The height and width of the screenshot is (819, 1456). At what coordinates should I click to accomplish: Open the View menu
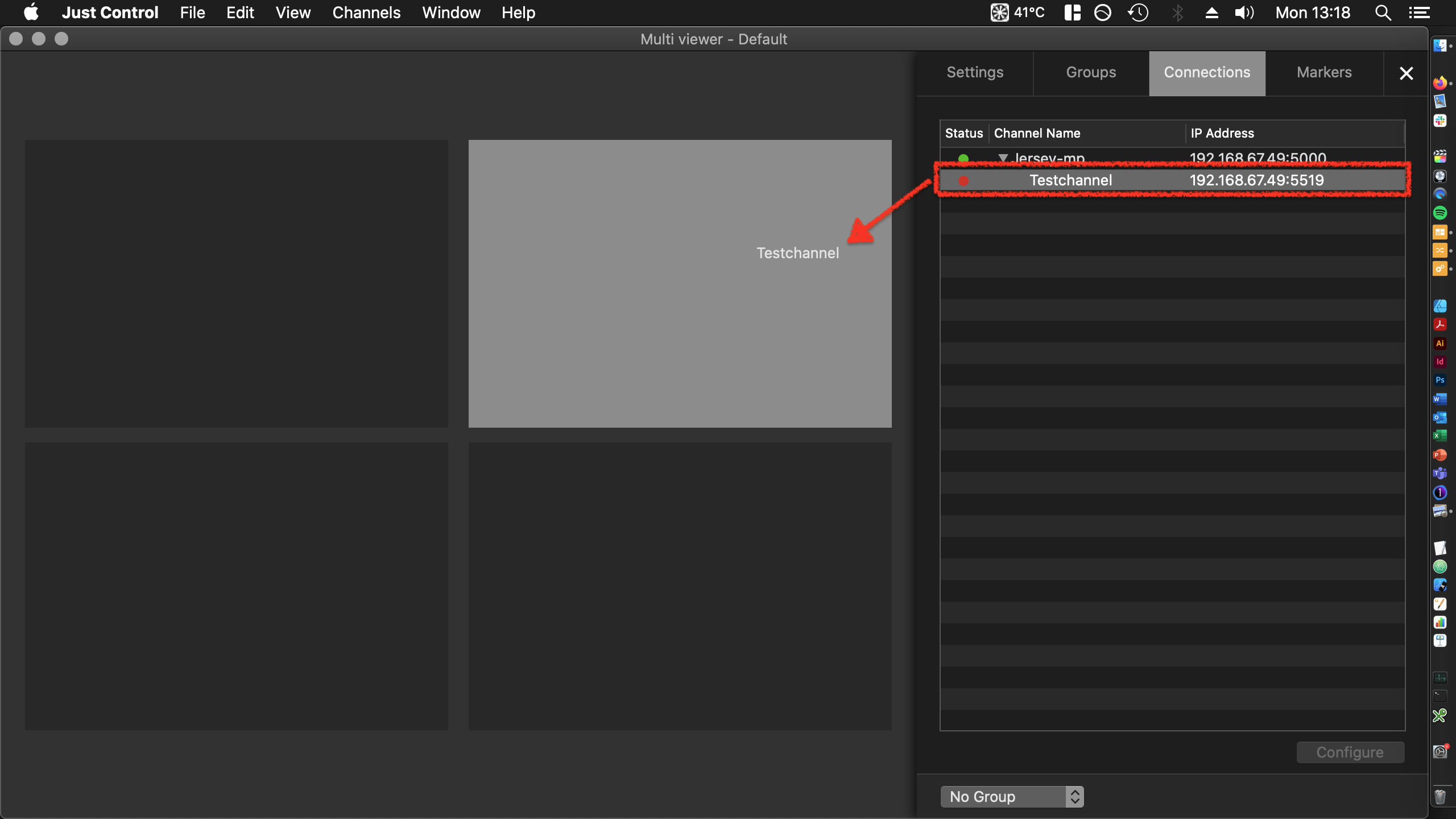pyautogui.click(x=293, y=13)
